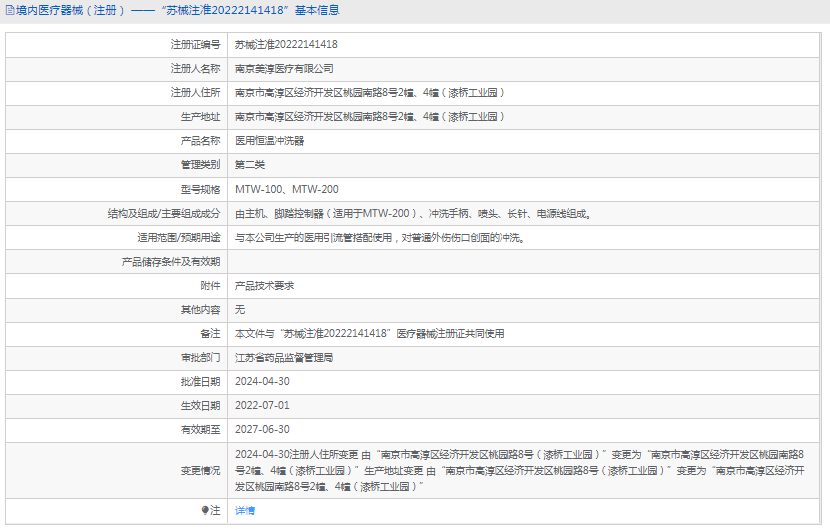
Task: Click the 生产地址 address value
Action: [x=369, y=117]
